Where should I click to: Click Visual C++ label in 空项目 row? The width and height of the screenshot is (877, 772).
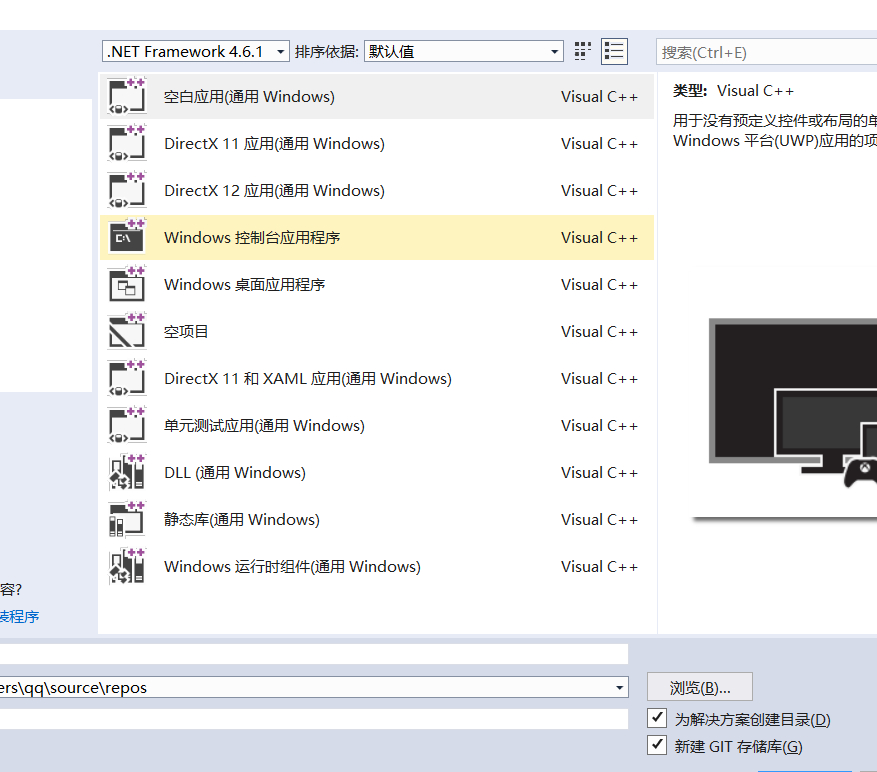pyautogui.click(x=600, y=332)
